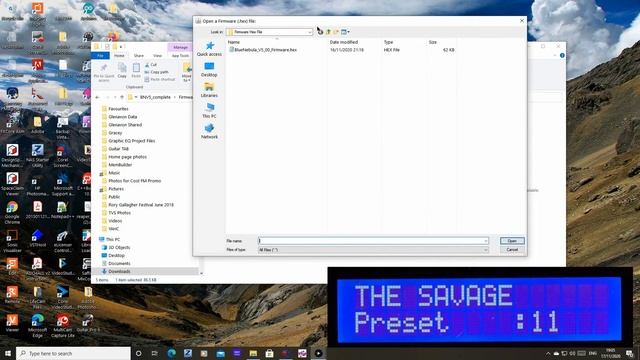Click the Explorer Up navigation arrow
Image resolution: width=640 pixels, height=360 pixels.
122,97
